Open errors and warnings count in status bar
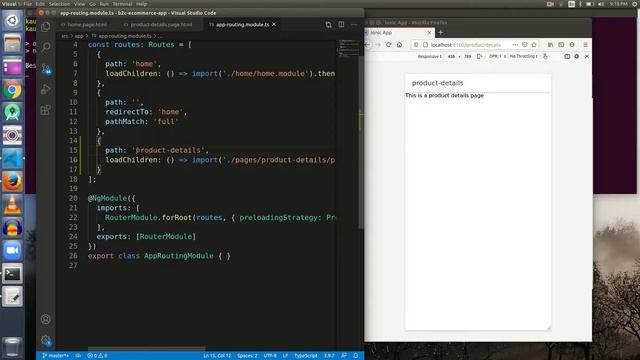The image size is (640, 360). [98, 356]
